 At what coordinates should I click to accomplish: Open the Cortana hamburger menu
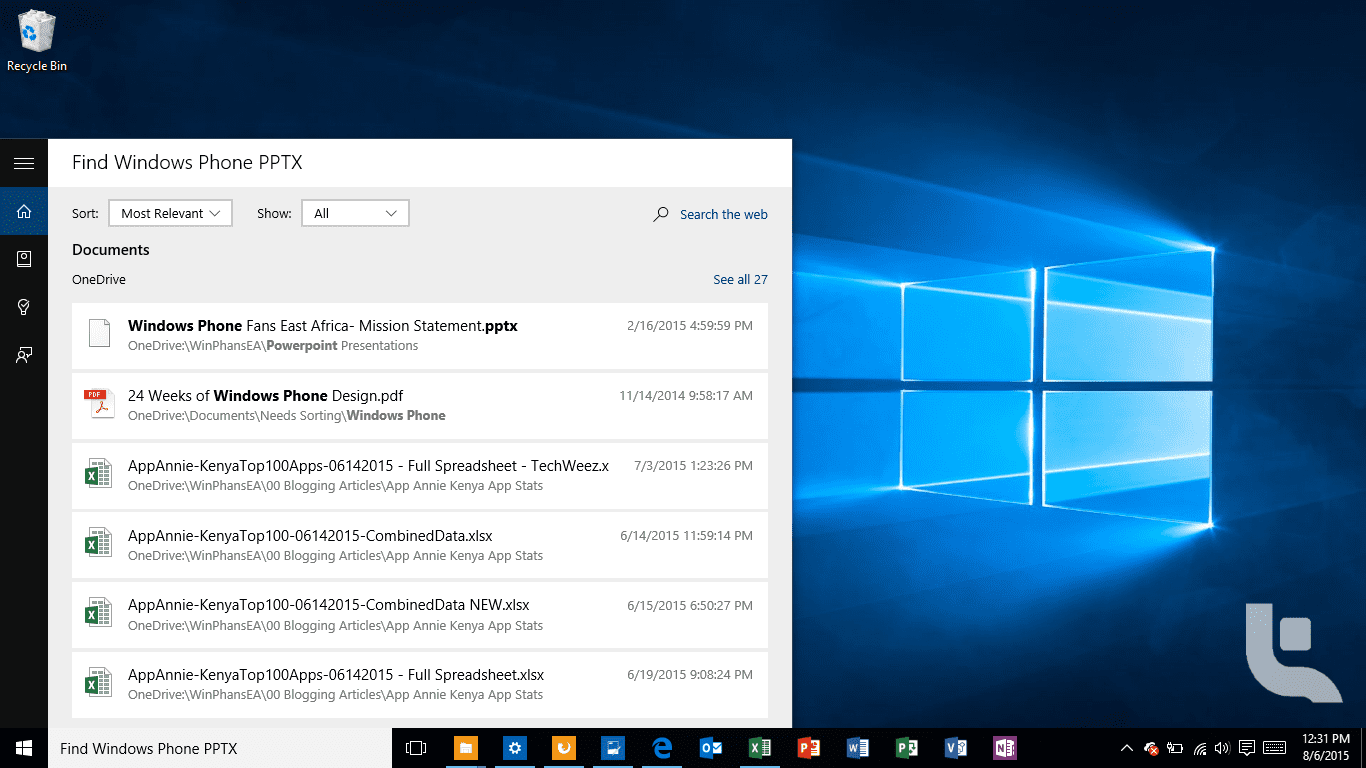24,163
